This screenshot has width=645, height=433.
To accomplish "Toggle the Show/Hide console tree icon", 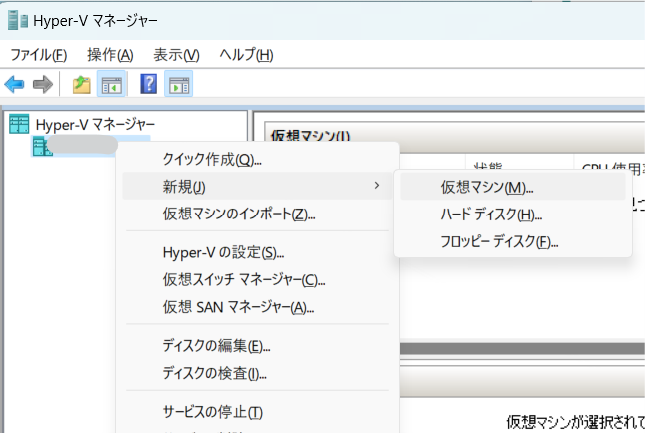I will point(111,84).
